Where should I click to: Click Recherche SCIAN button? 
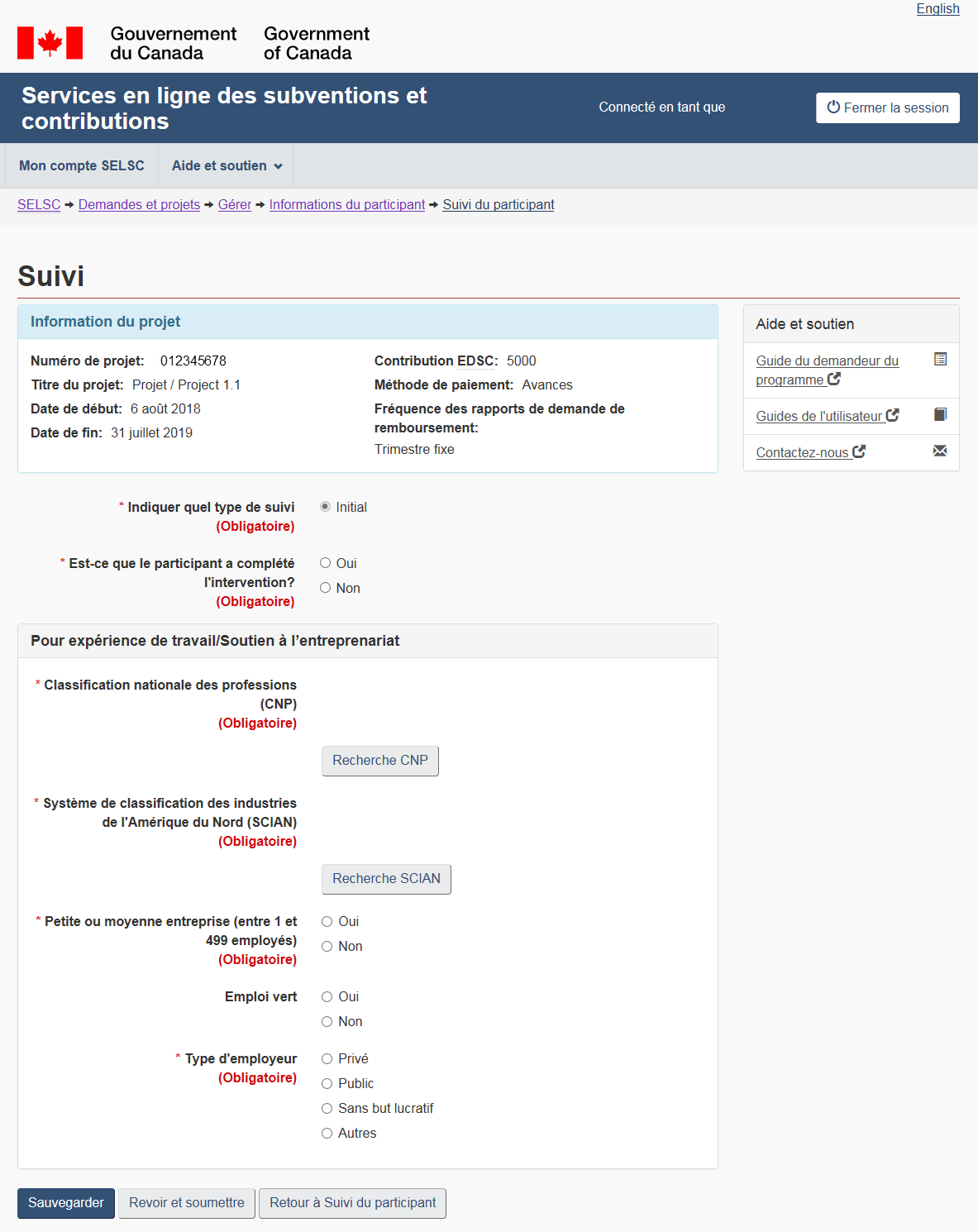[x=386, y=879]
